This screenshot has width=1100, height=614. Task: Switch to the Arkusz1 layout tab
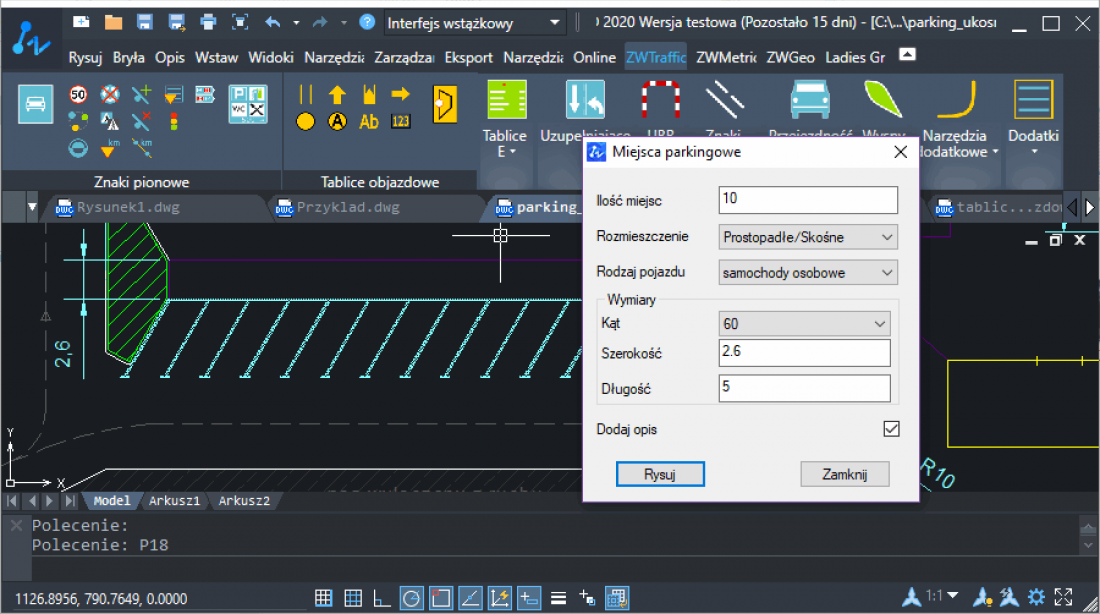point(174,501)
